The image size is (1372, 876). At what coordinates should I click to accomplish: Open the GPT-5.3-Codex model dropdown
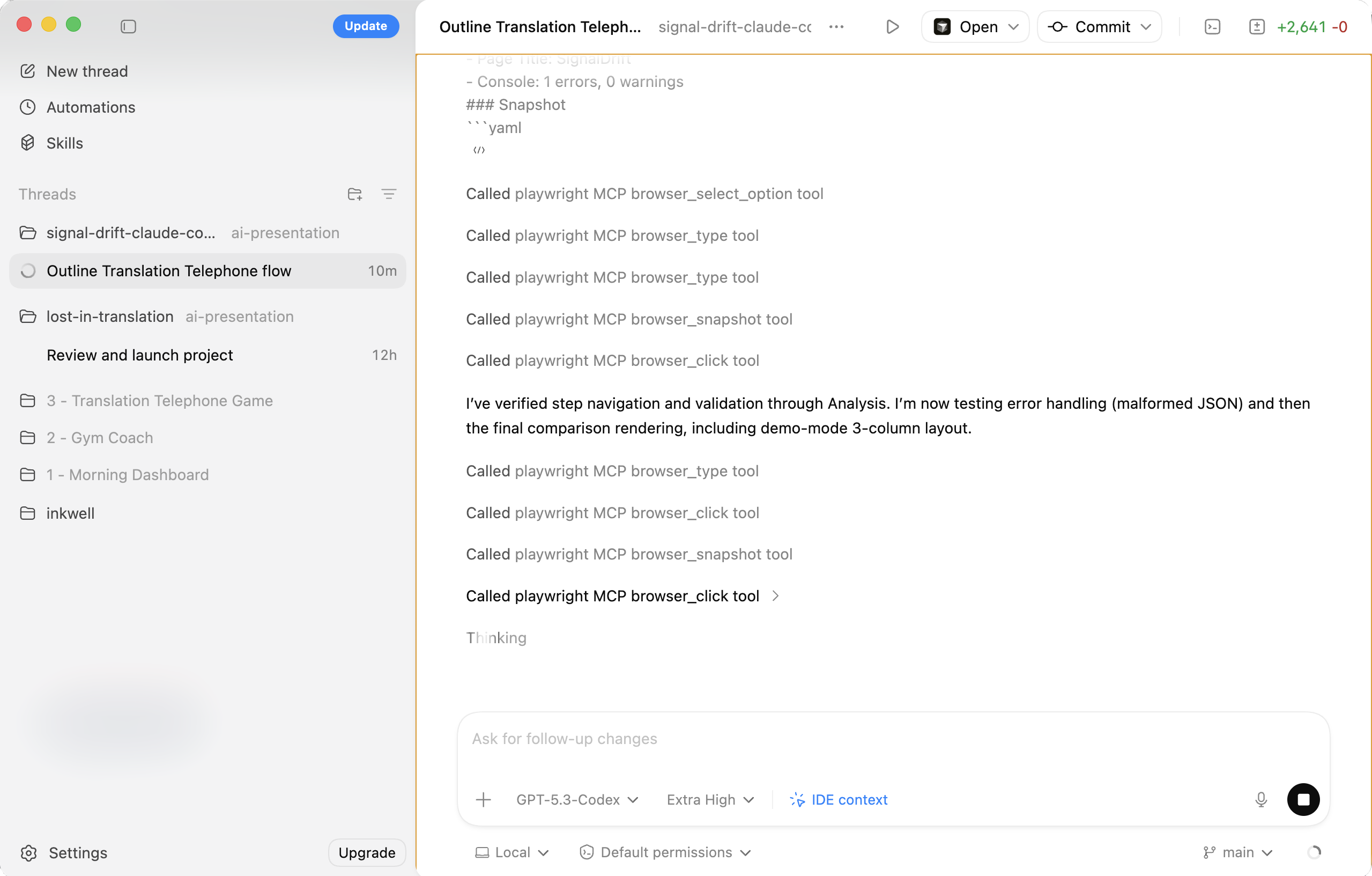tap(576, 800)
